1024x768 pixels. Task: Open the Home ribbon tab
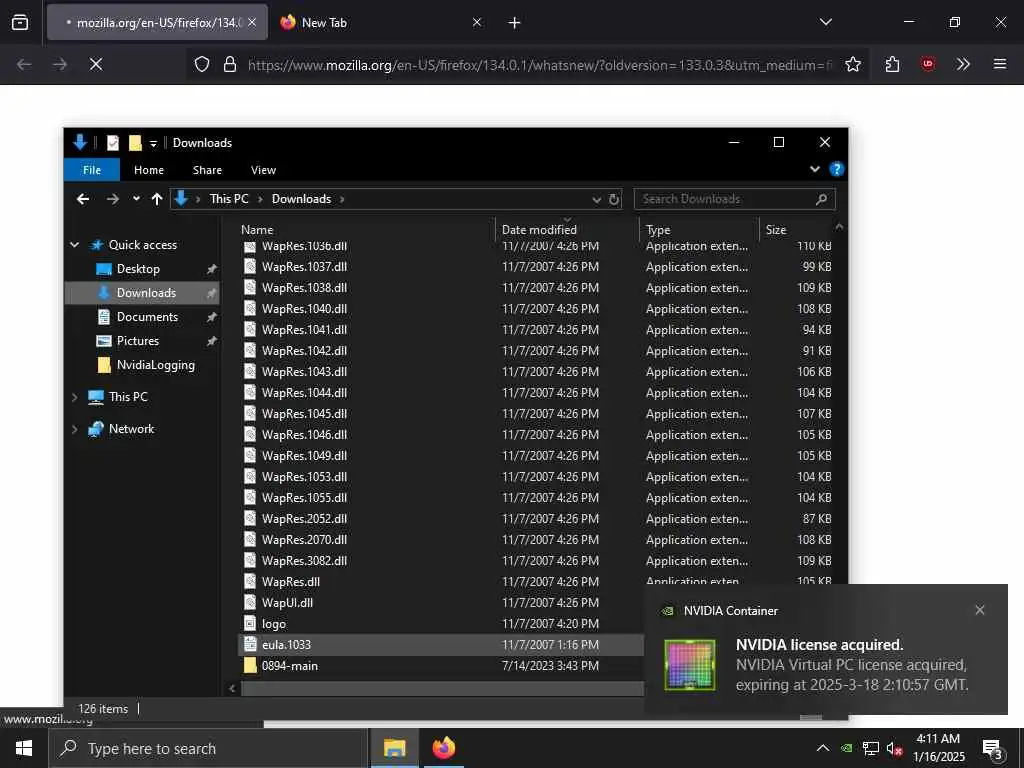(149, 170)
